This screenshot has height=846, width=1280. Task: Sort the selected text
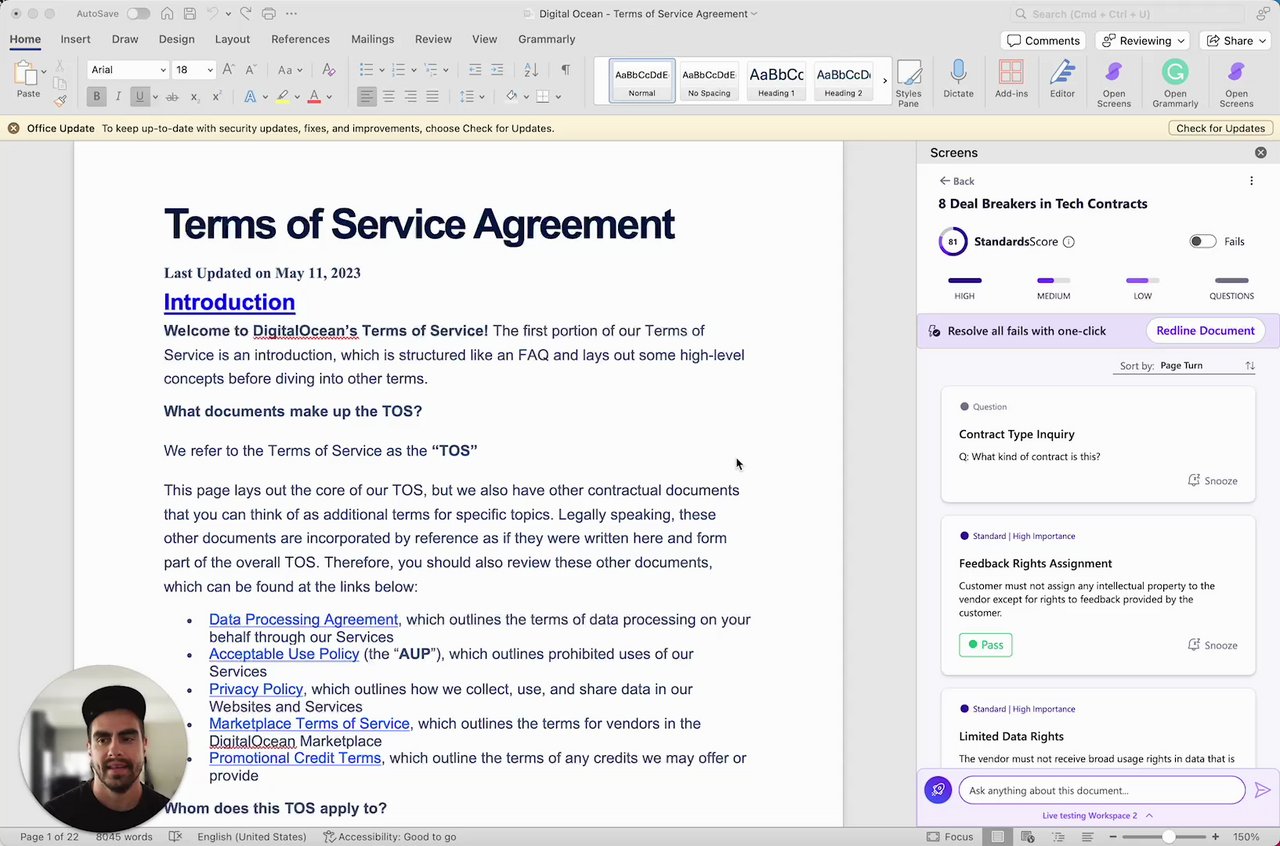point(531,70)
